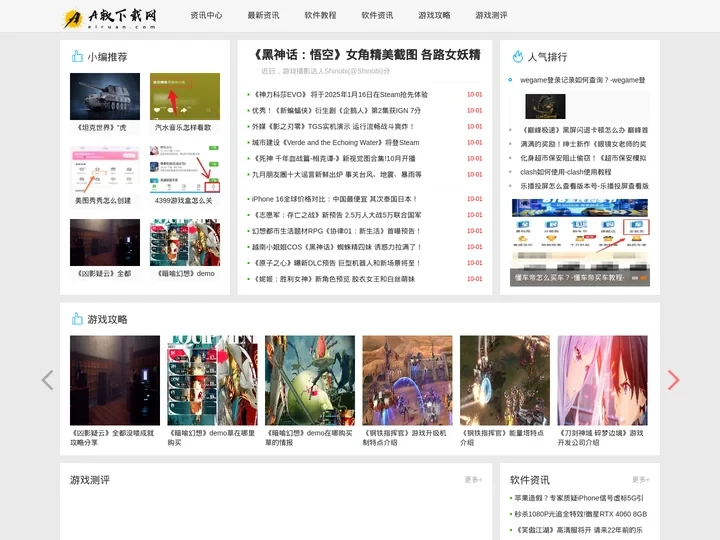Viewport: 720px width, 540px height.
Task: Open the 游戏攻略 nav item
Action: tap(434, 15)
